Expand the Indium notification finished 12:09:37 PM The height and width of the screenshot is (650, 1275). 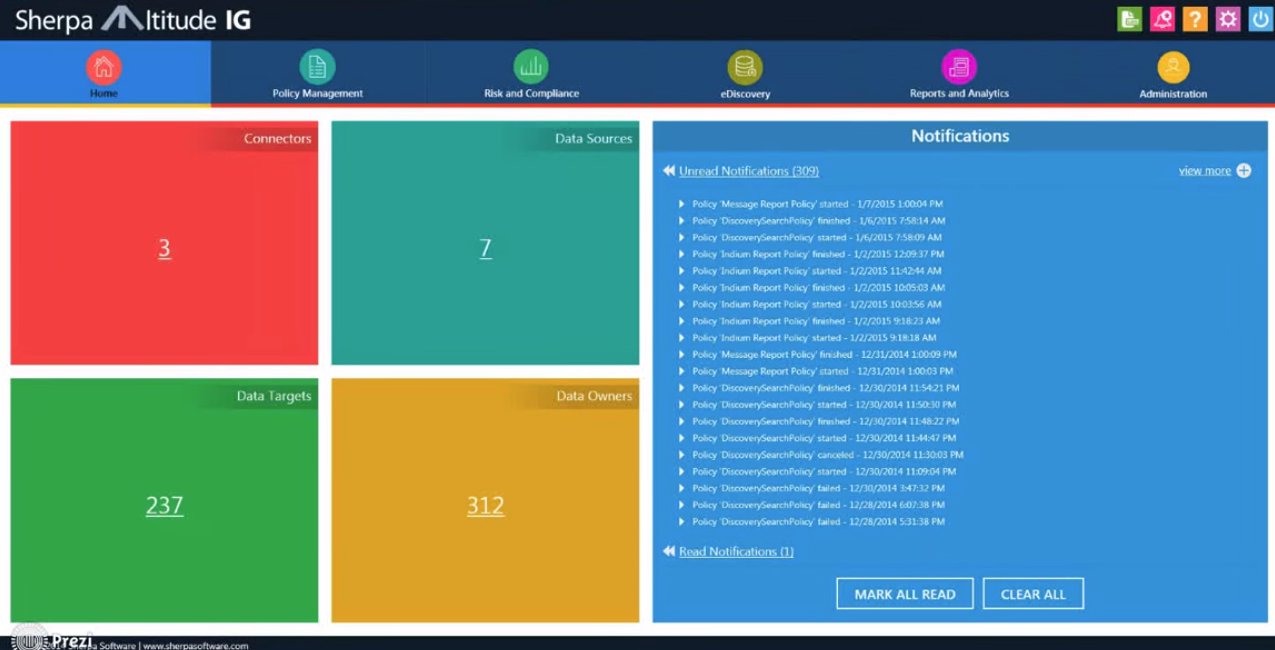pyautogui.click(x=682, y=254)
